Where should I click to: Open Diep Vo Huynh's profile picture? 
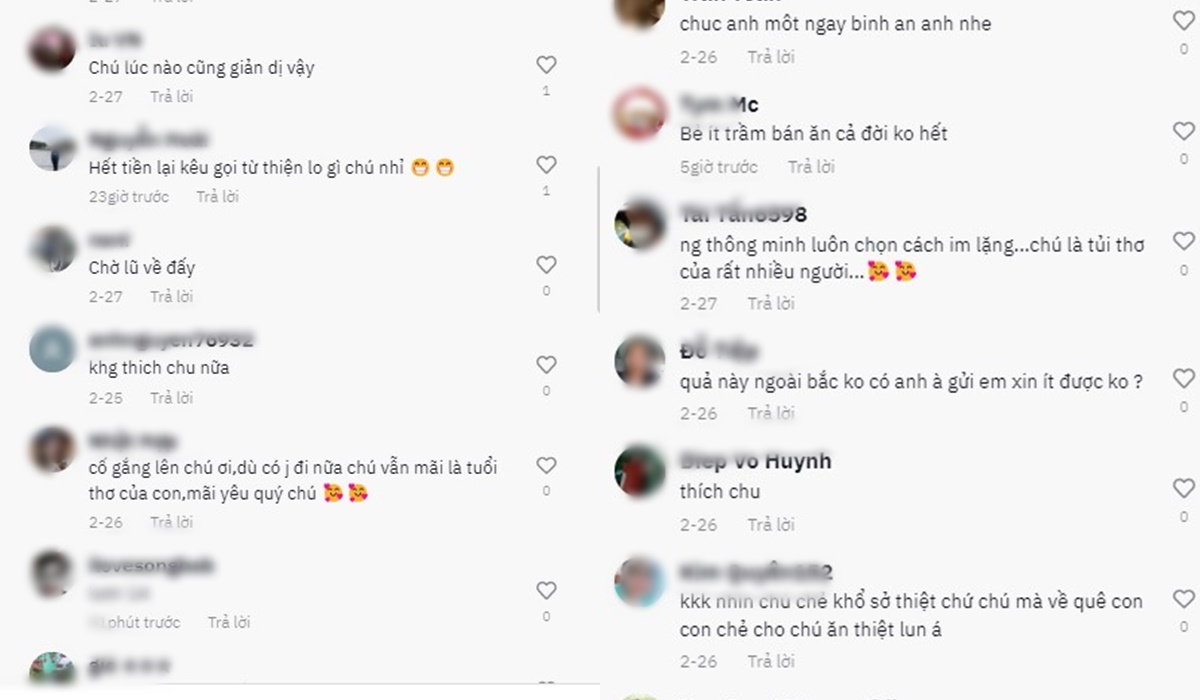(x=640, y=470)
